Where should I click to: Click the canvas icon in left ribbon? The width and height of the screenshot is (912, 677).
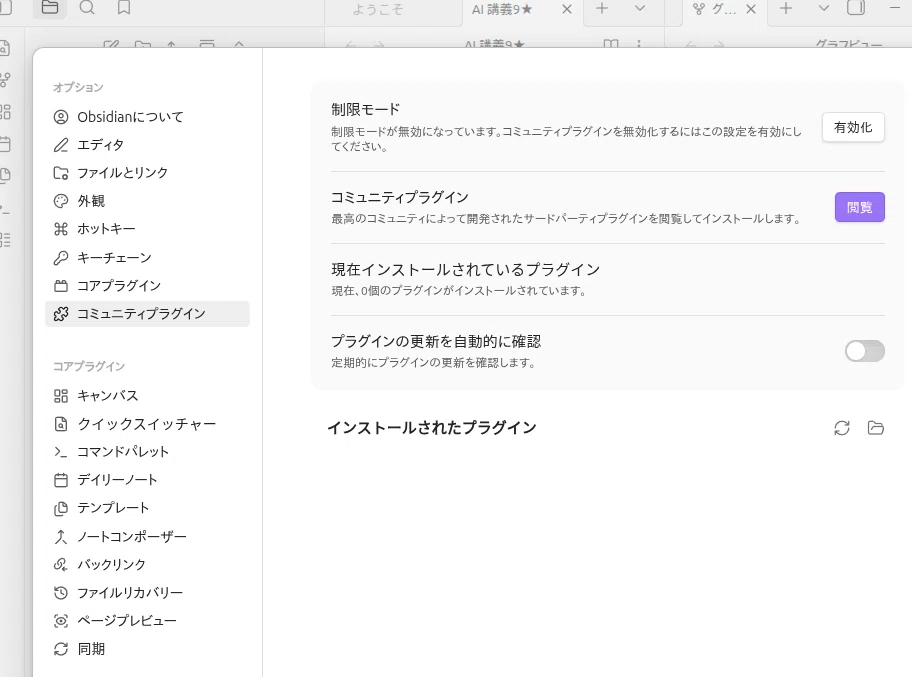click(5, 112)
